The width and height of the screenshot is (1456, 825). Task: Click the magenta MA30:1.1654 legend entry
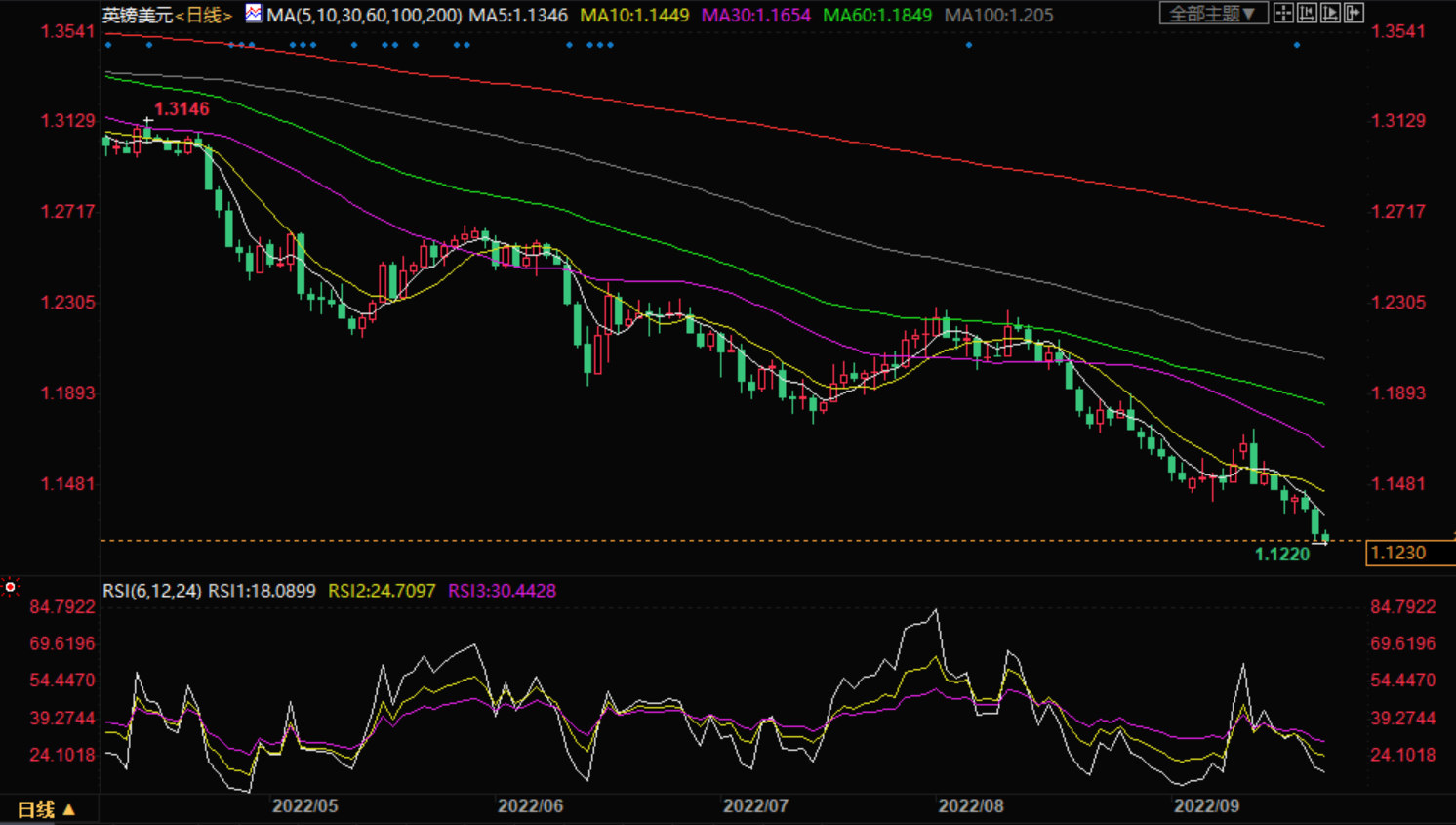click(755, 15)
